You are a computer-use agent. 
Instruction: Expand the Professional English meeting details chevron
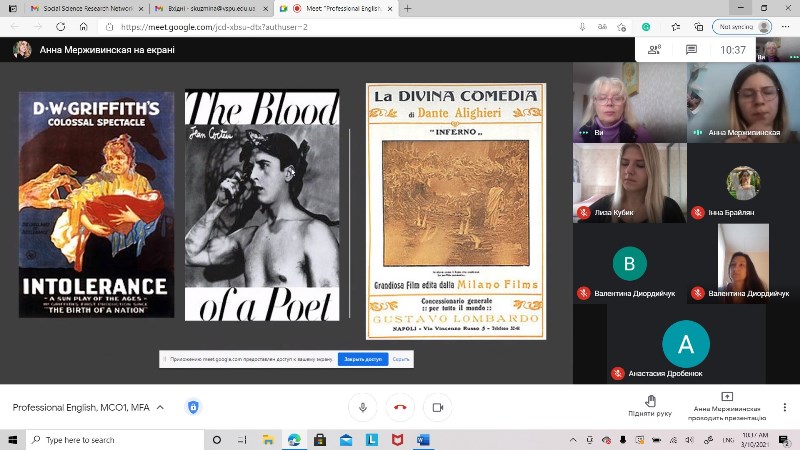[x=160, y=407]
